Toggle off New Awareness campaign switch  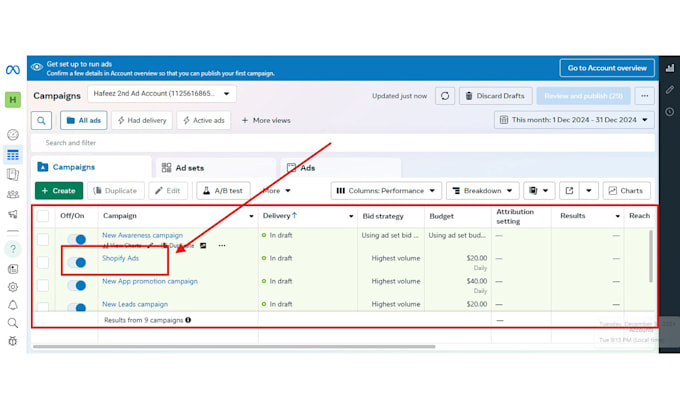[77, 239]
